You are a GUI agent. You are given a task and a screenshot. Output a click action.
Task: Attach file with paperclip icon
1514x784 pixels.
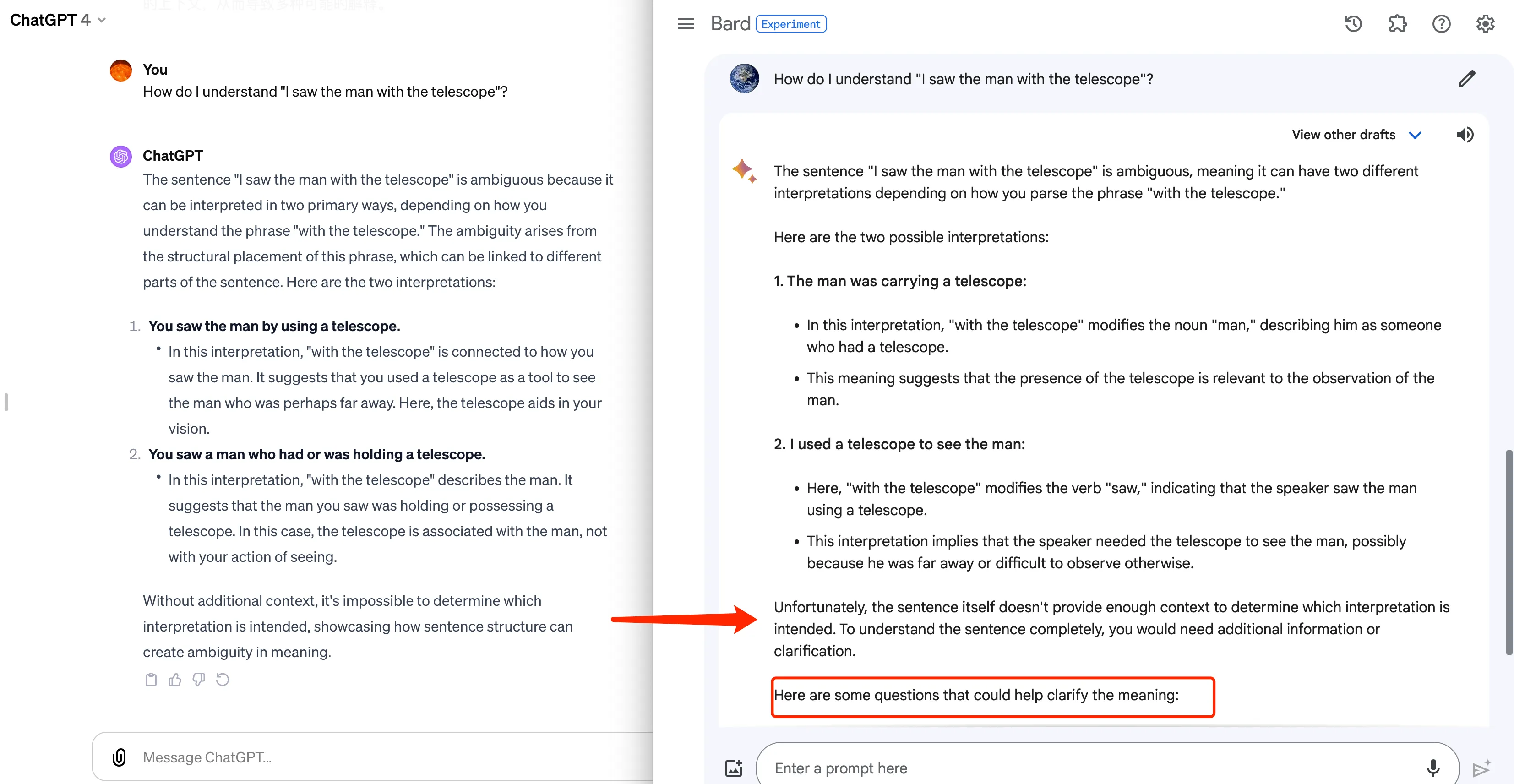click(120, 757)
